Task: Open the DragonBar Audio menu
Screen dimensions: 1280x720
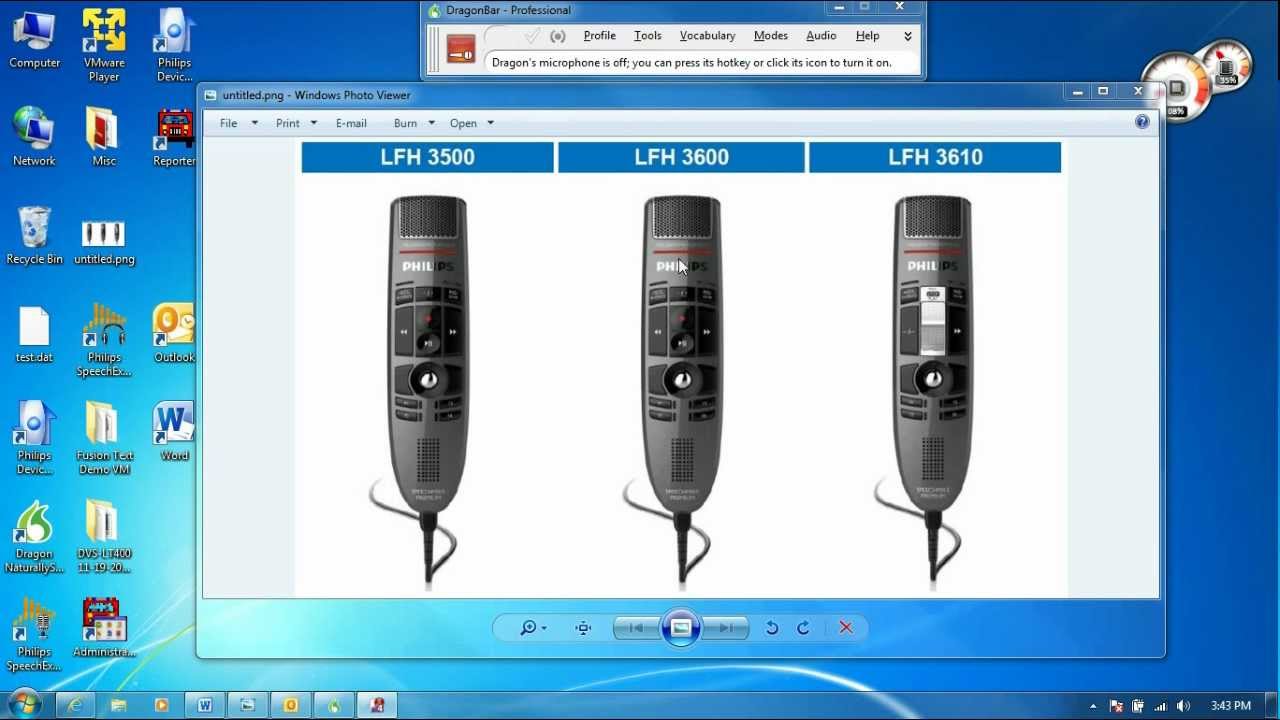Action: click(821, 36)
